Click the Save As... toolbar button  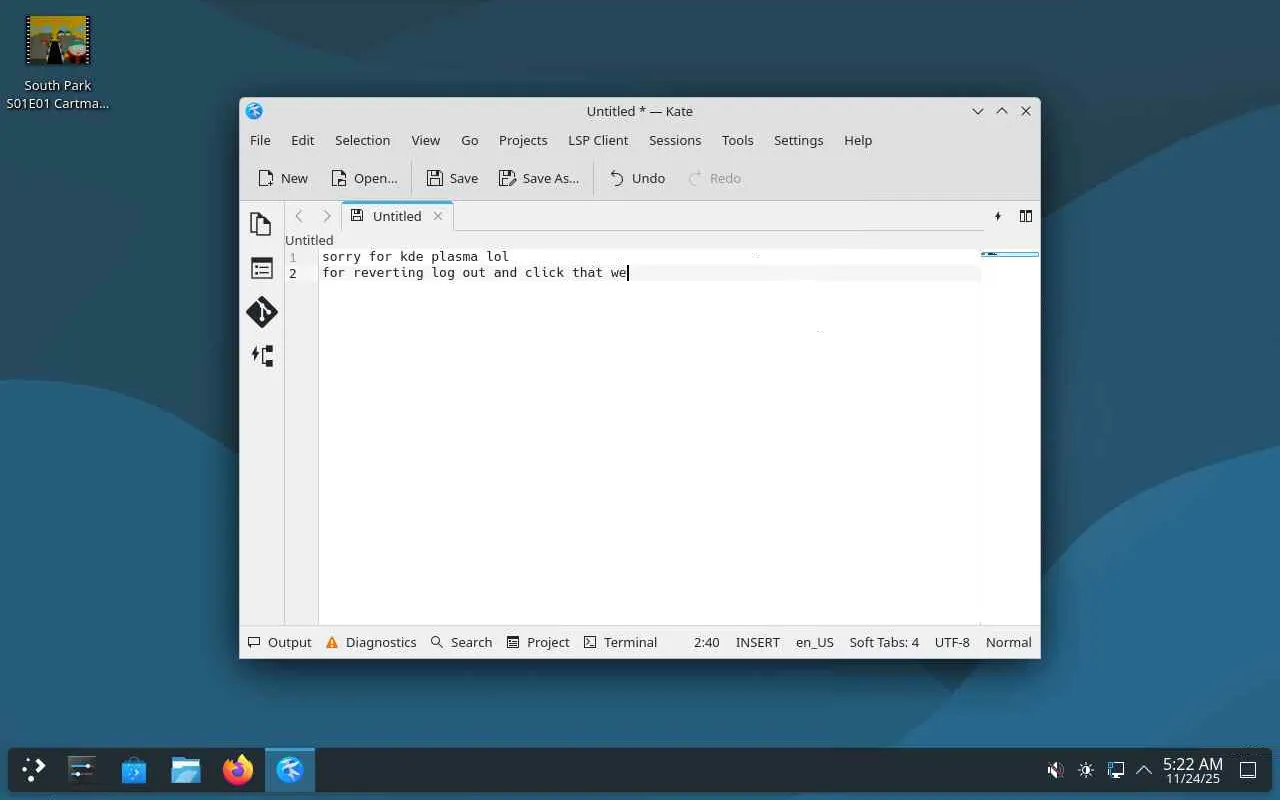coord(538,178)
